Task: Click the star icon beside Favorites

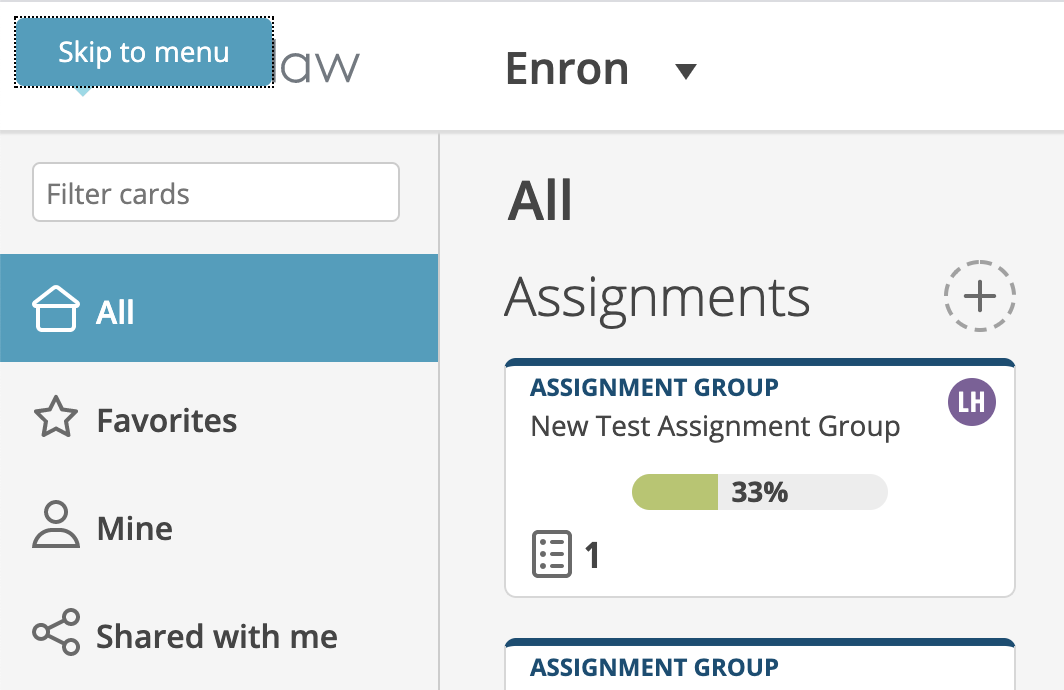Action: click(56, 417)
